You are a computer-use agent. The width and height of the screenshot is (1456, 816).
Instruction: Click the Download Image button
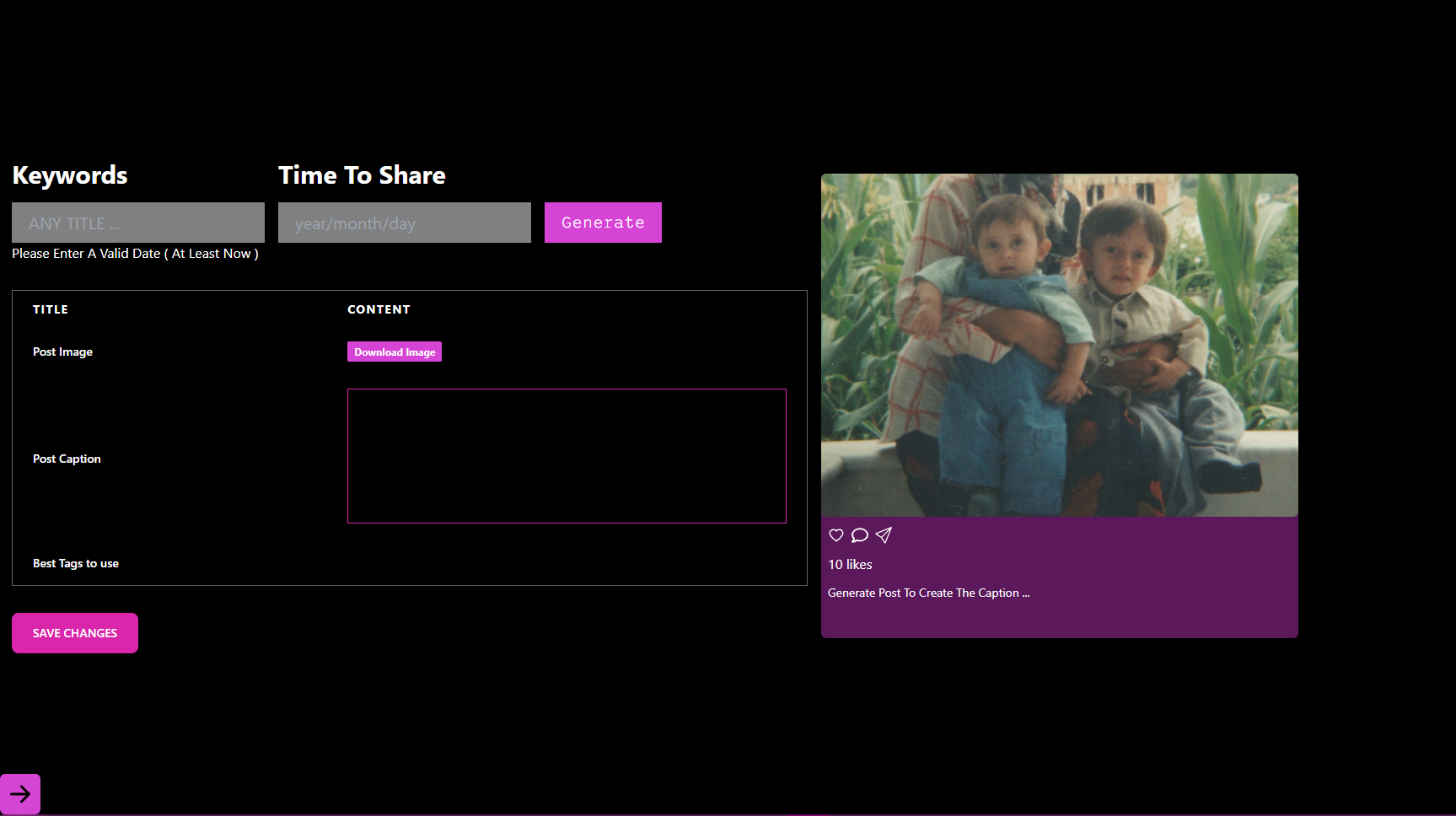coord(395,352)
